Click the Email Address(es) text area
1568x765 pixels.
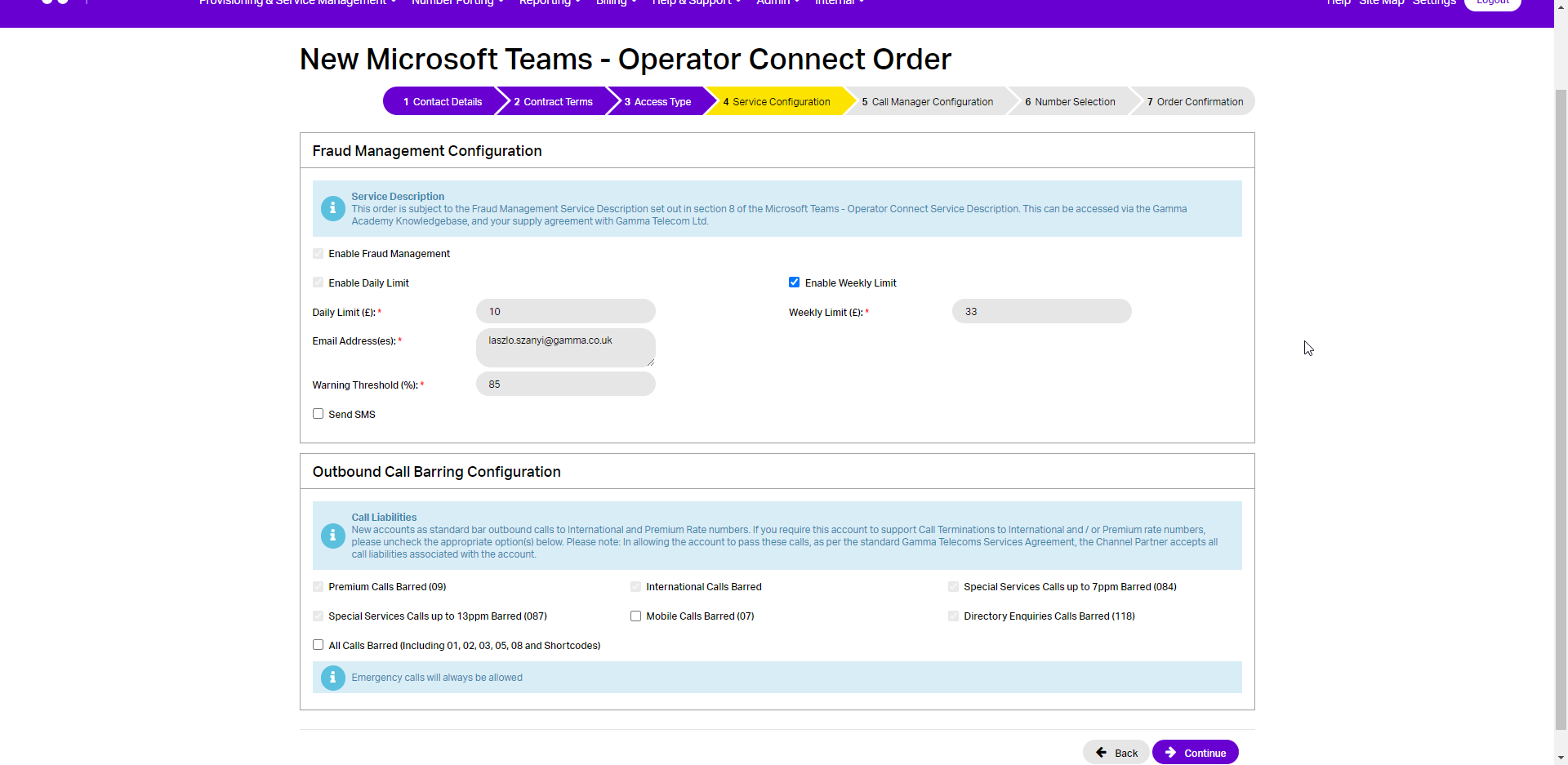pyautogui.click(x=566, y=348)
